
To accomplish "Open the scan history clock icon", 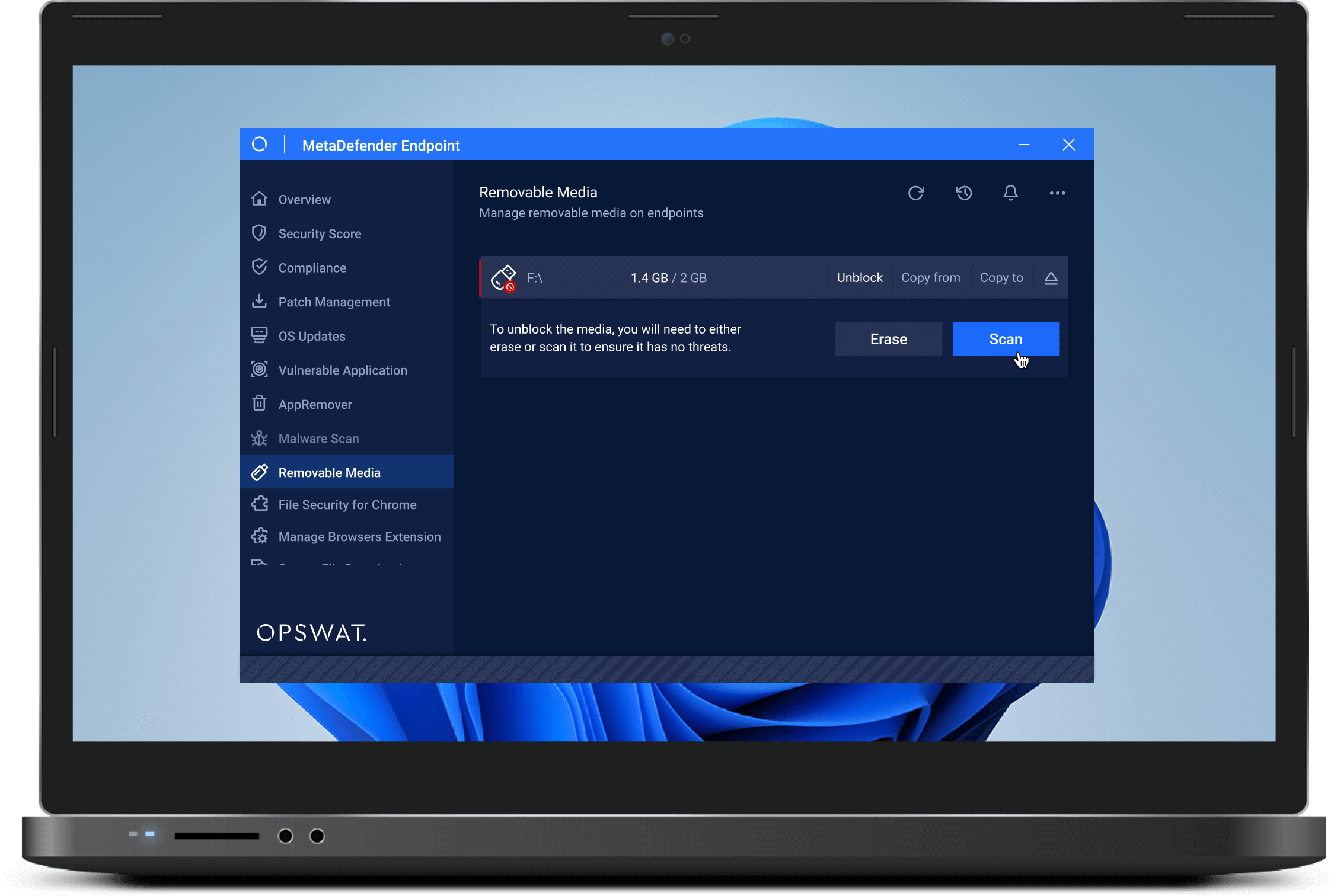I will (963, 193).
